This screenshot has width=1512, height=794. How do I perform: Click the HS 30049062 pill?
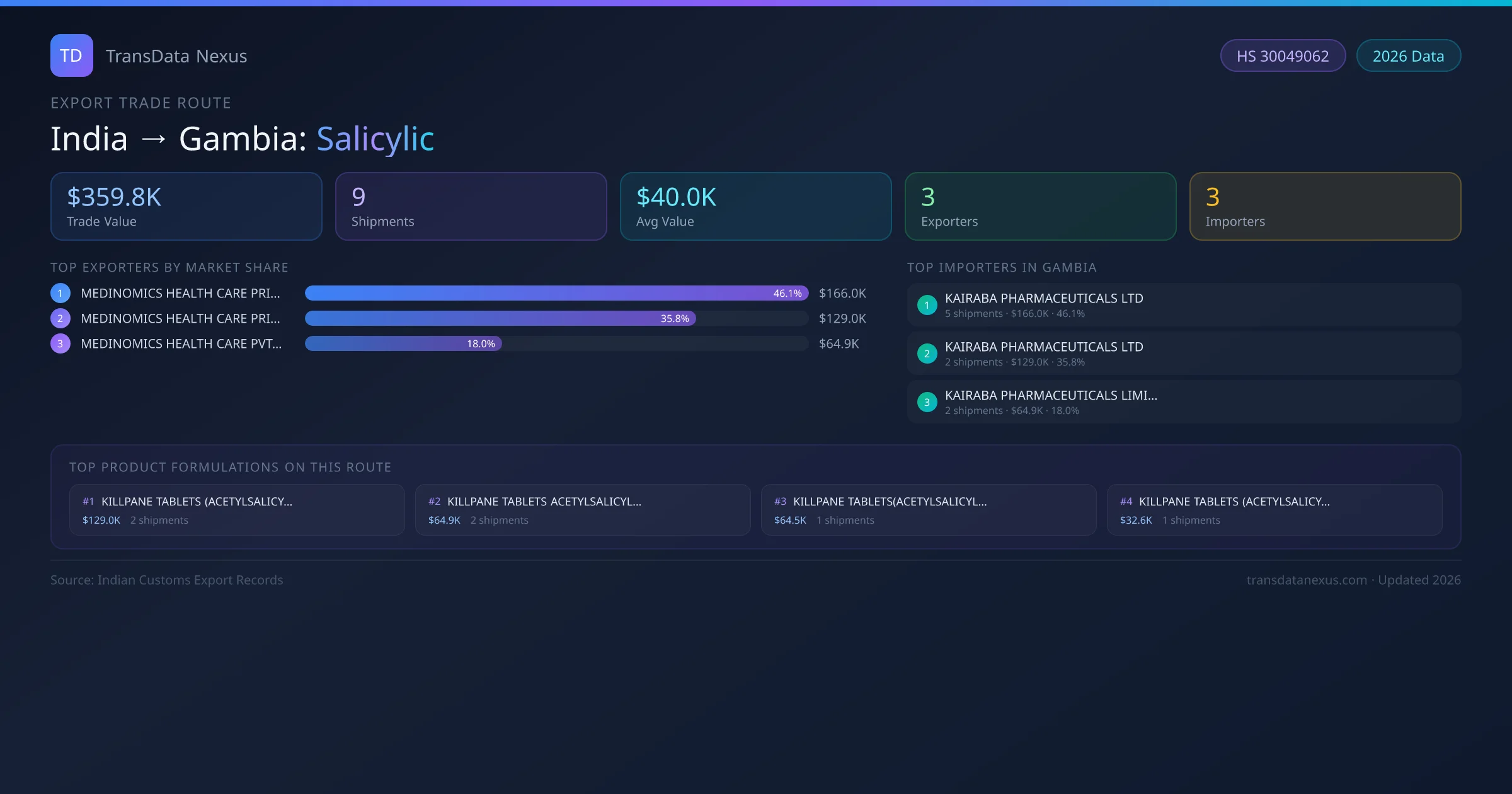[x=1283, y=56]
